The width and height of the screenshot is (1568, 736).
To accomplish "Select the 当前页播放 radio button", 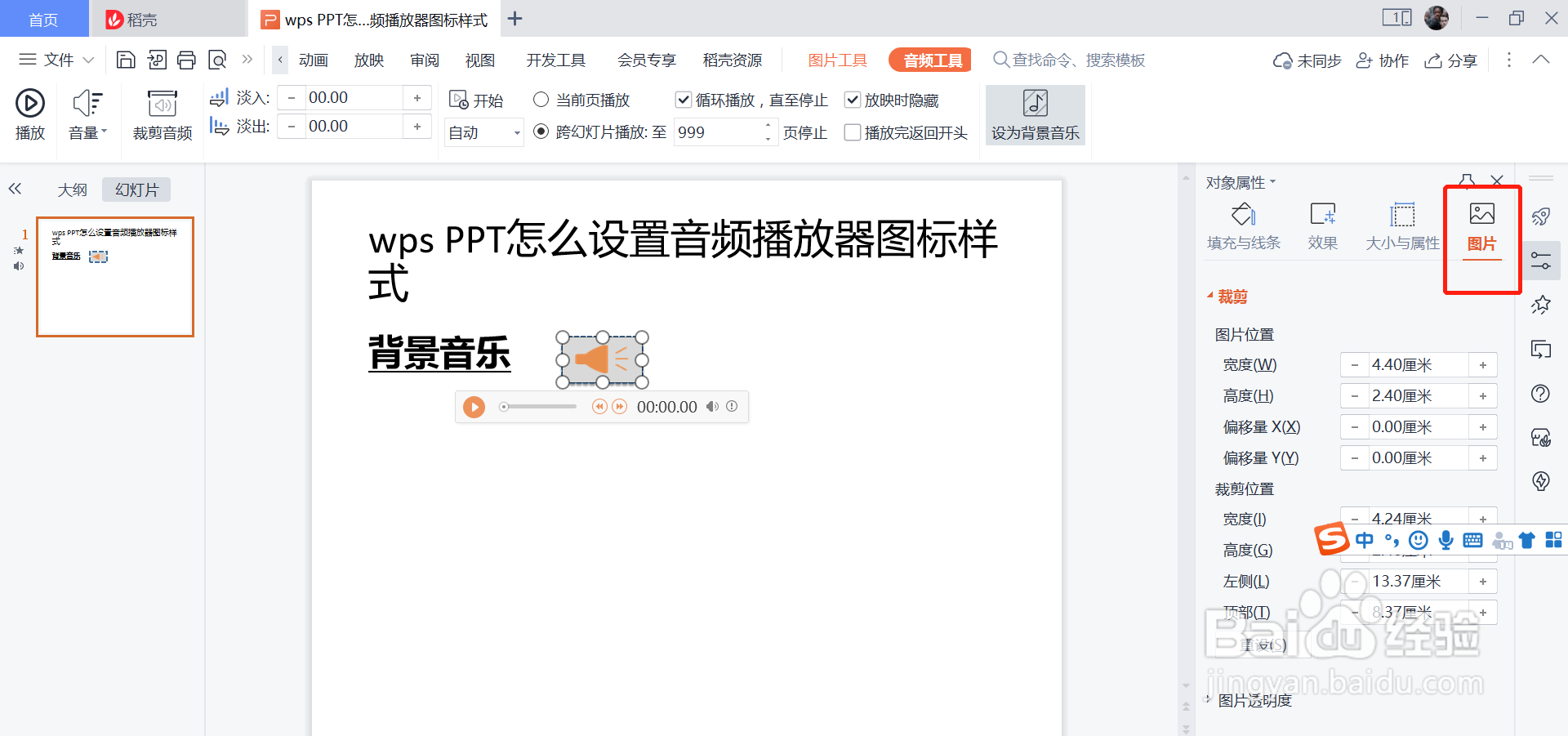I will (541, 100).
